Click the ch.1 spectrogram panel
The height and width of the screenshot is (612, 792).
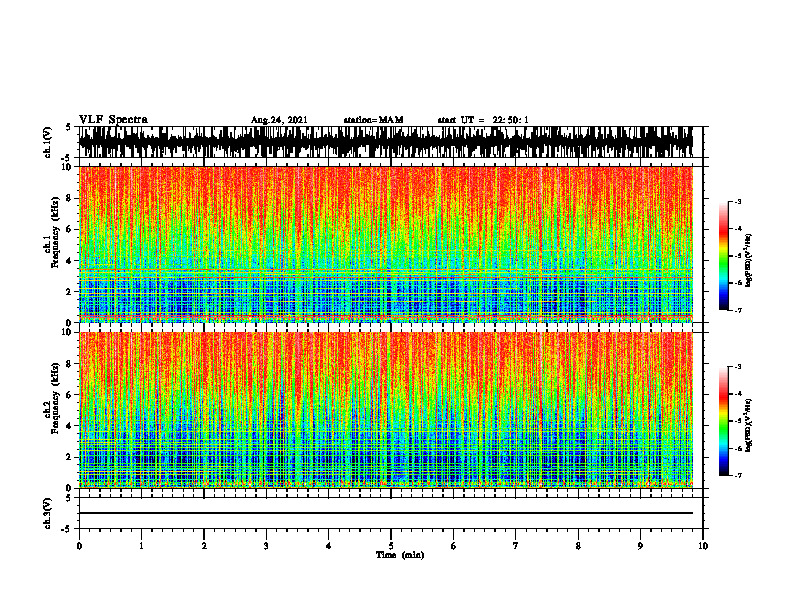pos(386,244)
